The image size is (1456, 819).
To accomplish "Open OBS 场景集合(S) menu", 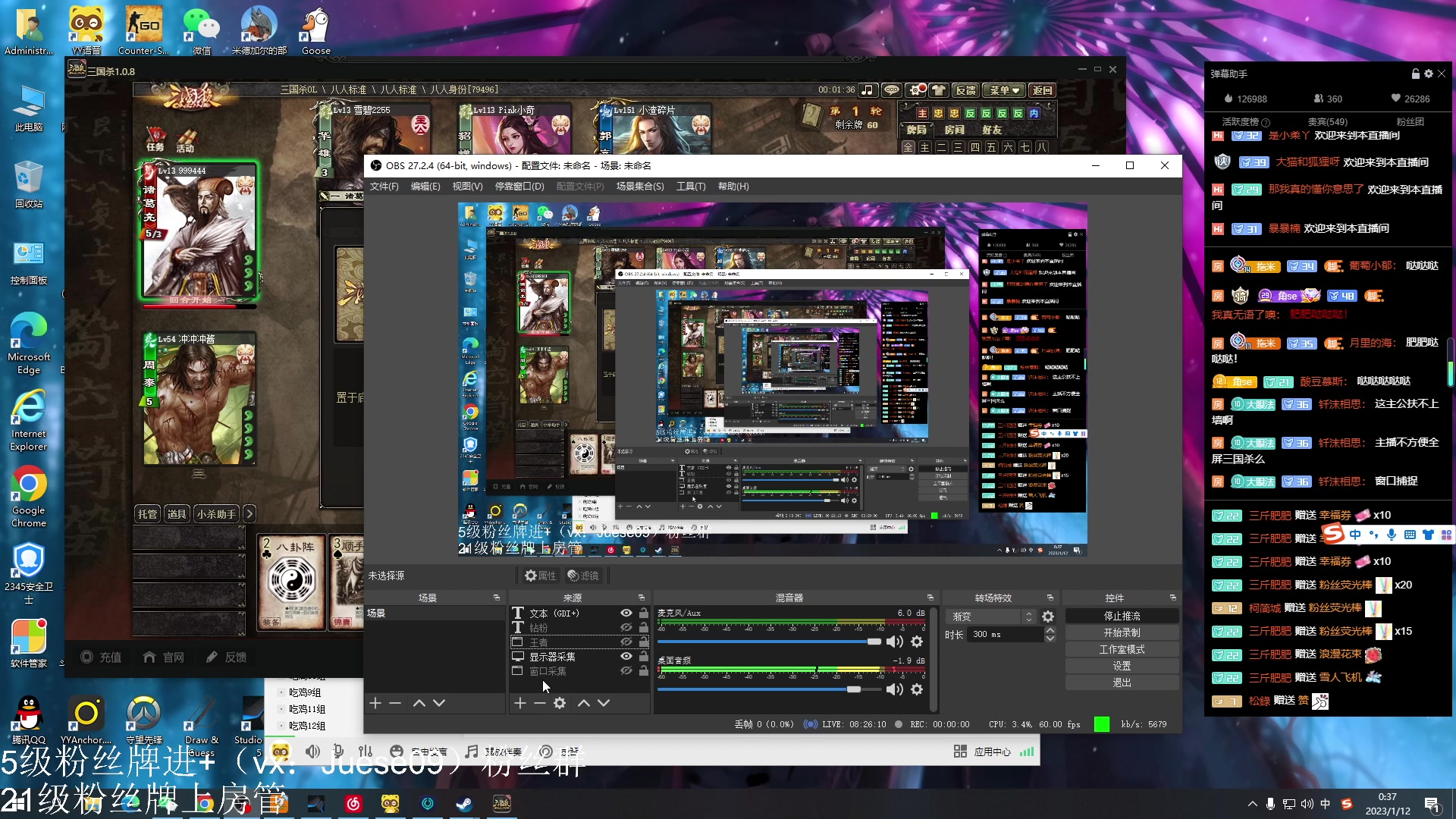I will click(640, 187).
